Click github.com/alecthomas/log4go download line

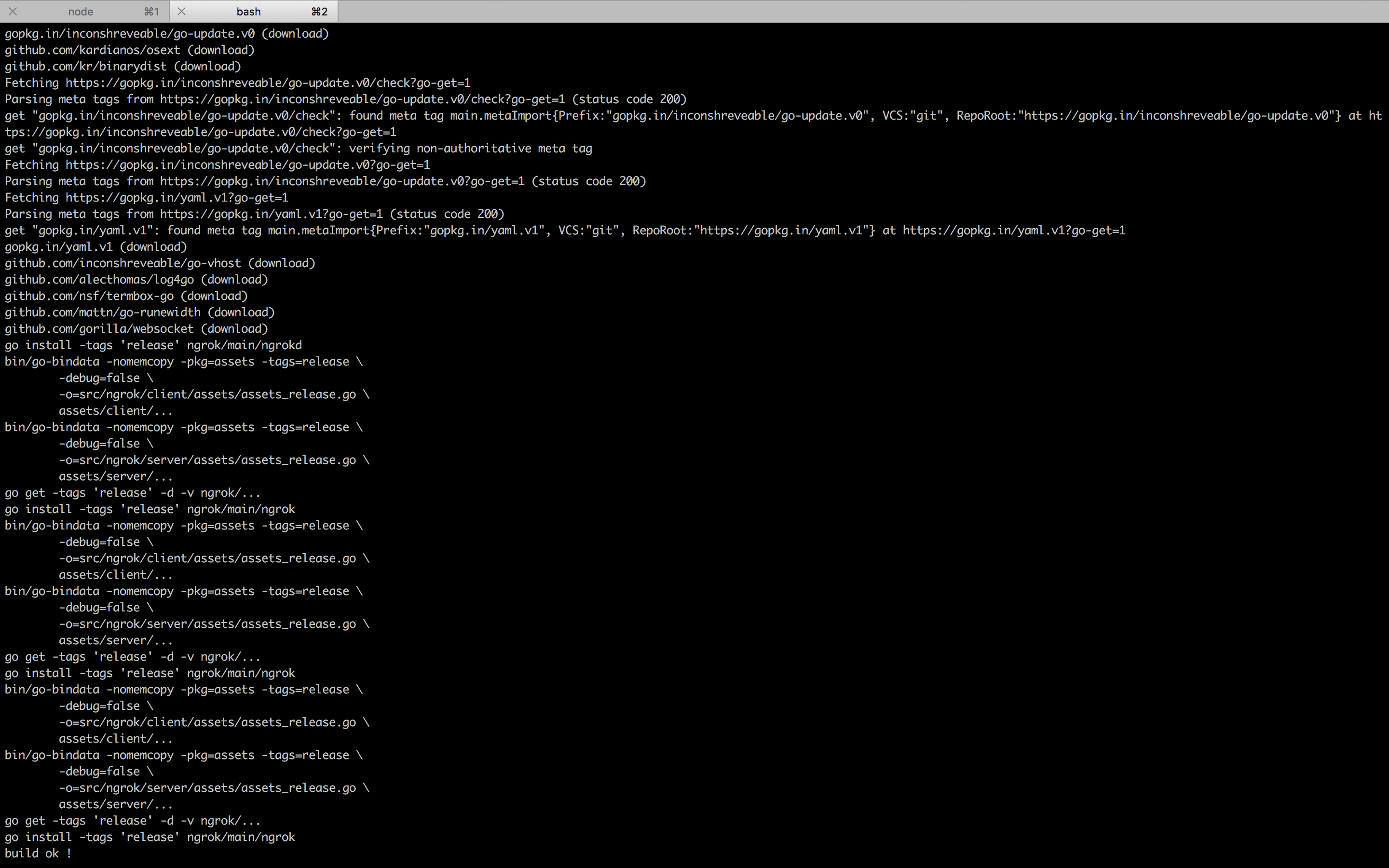coord(136,280)
